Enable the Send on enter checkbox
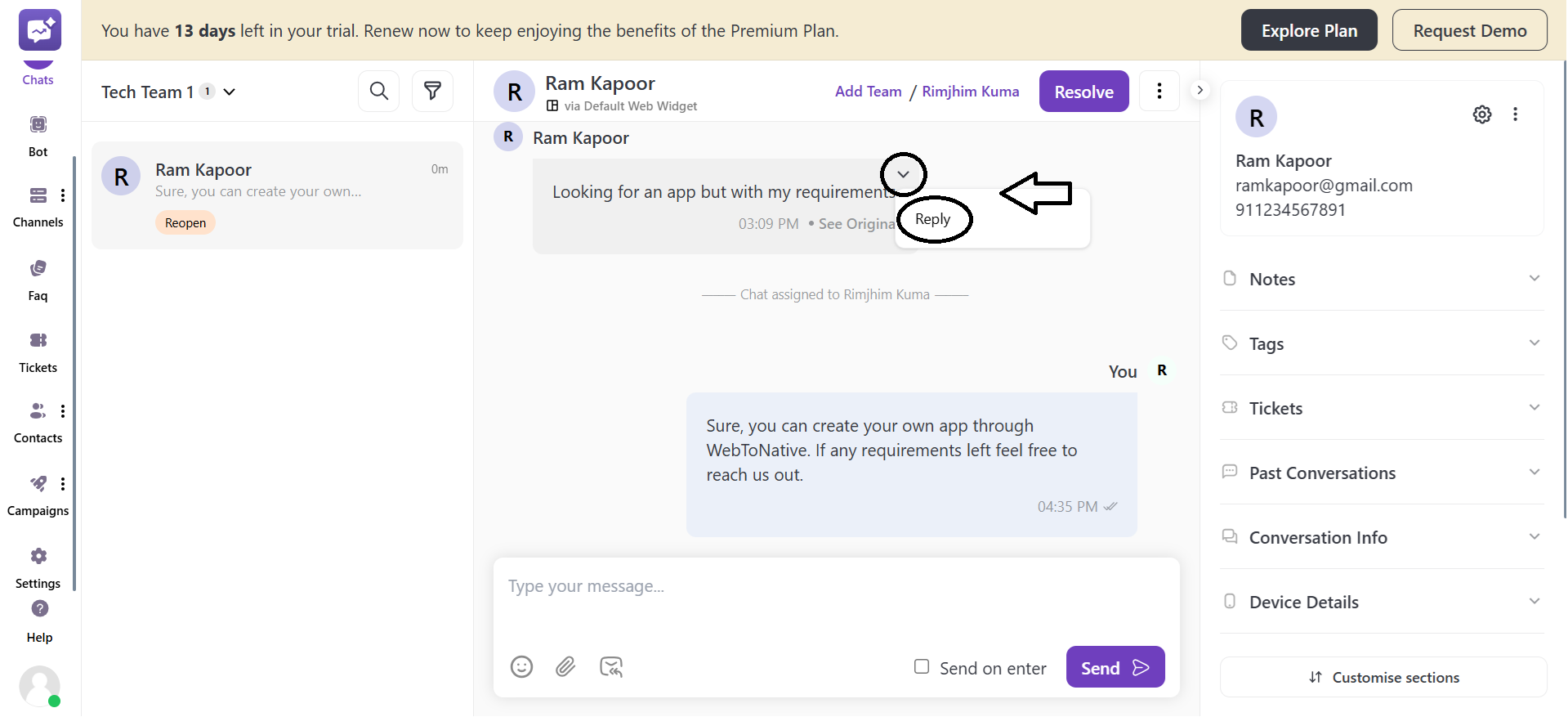This screenshot has width=1568, height=717. [921, 667]
